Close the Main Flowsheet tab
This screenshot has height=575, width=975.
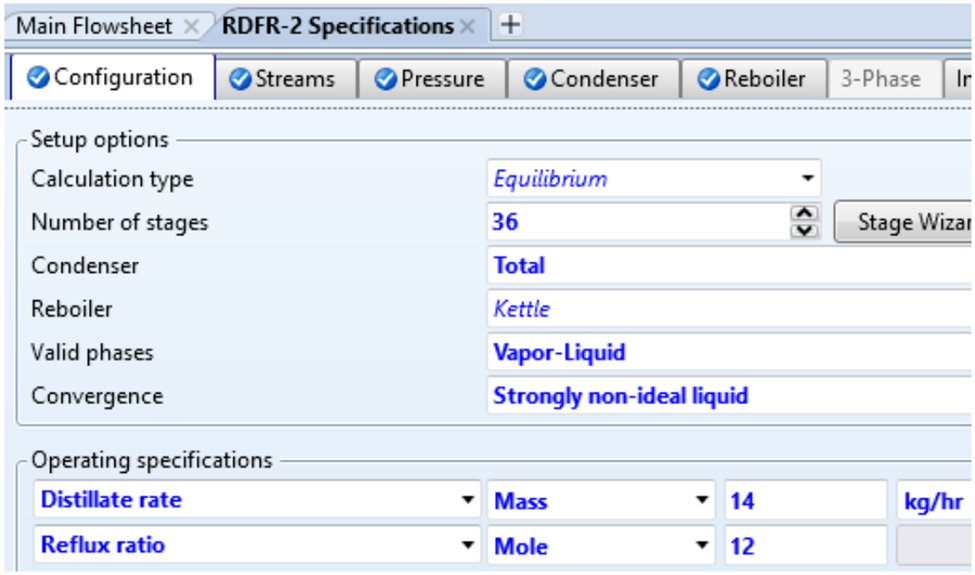click(x=191, y=26)
